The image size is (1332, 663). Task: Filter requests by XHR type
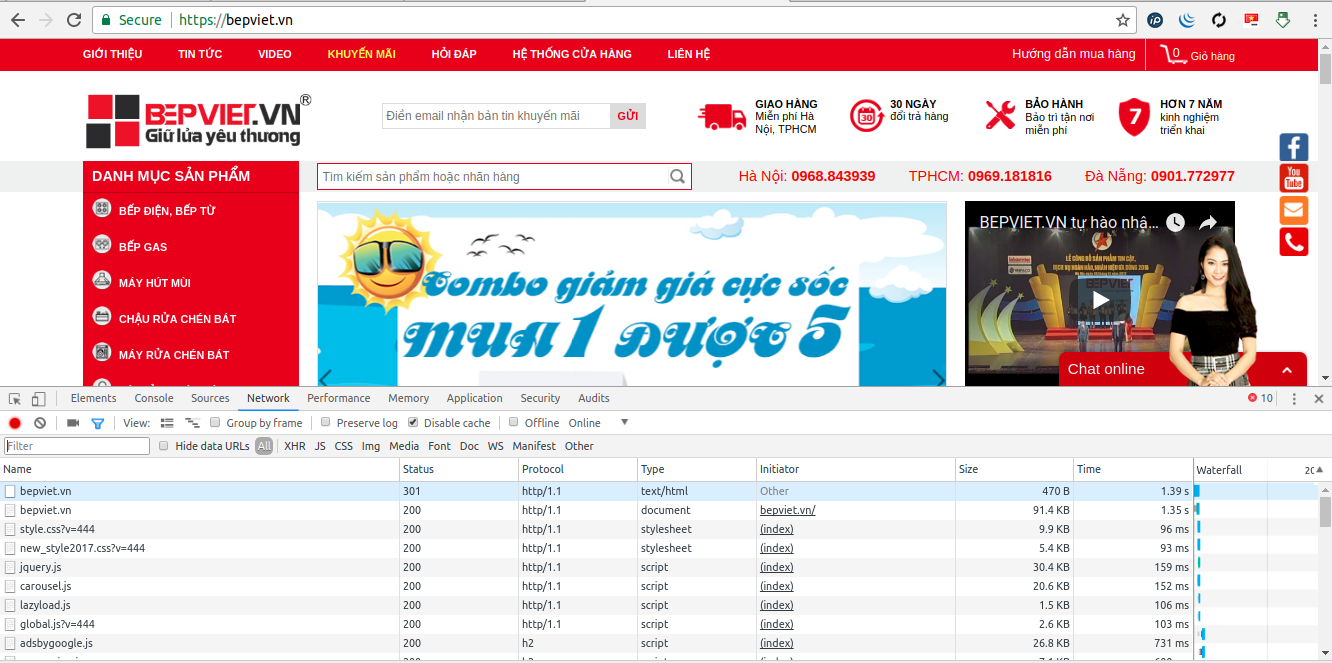tap(295, 446)
